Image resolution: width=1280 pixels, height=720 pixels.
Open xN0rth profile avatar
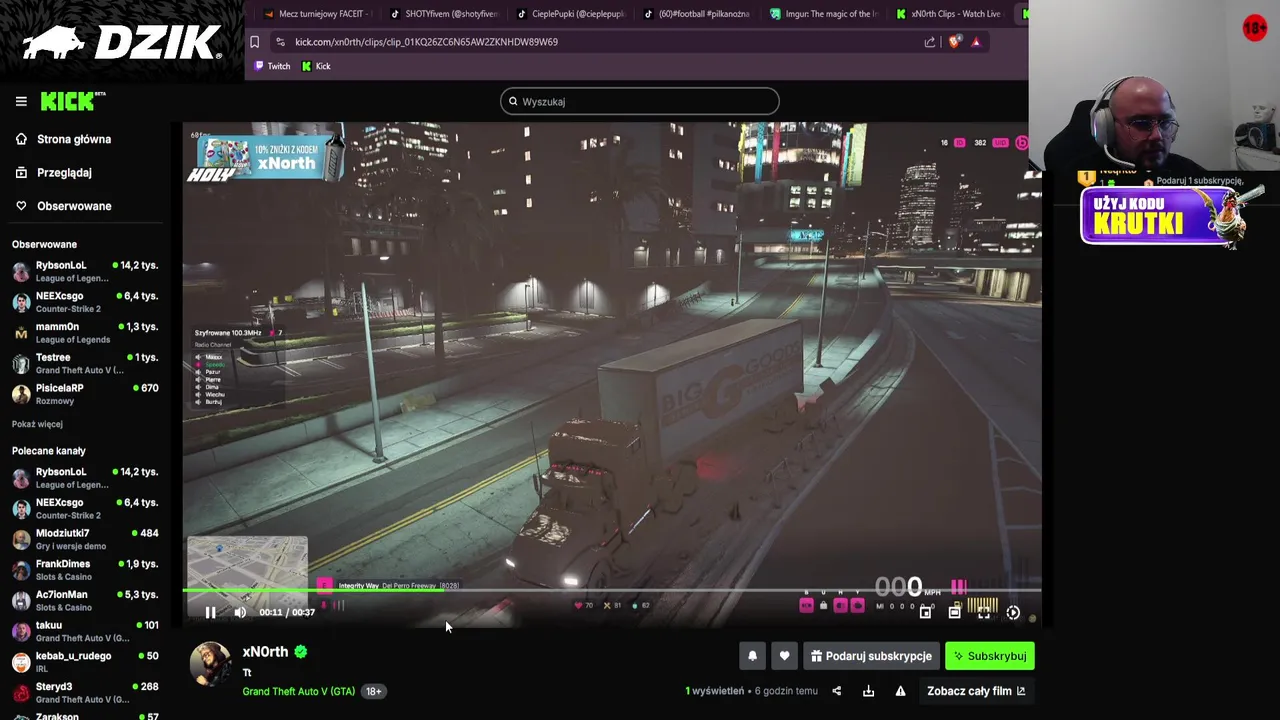[210, 665]
